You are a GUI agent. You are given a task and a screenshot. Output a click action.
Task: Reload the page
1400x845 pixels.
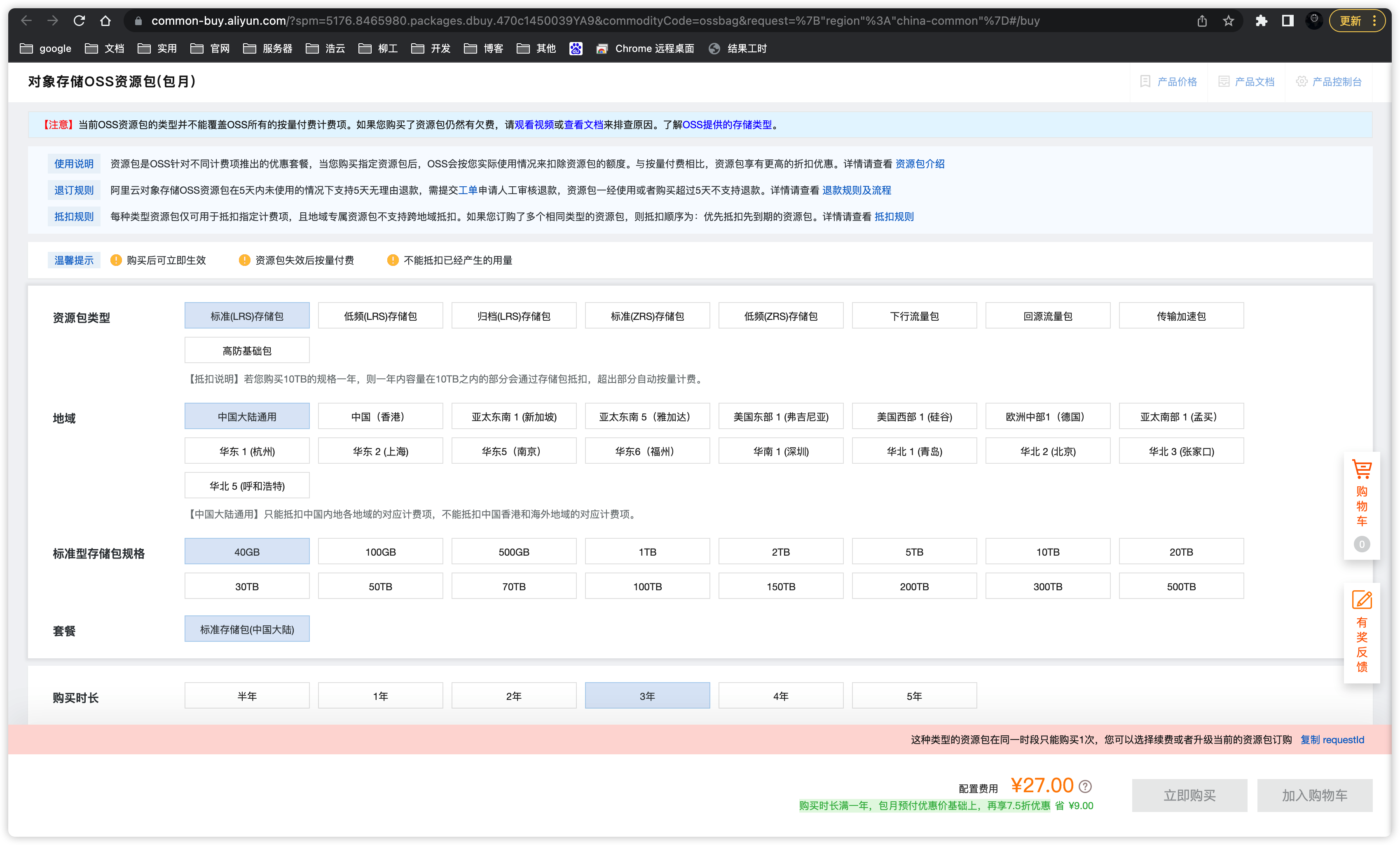[x=79, y=21]
